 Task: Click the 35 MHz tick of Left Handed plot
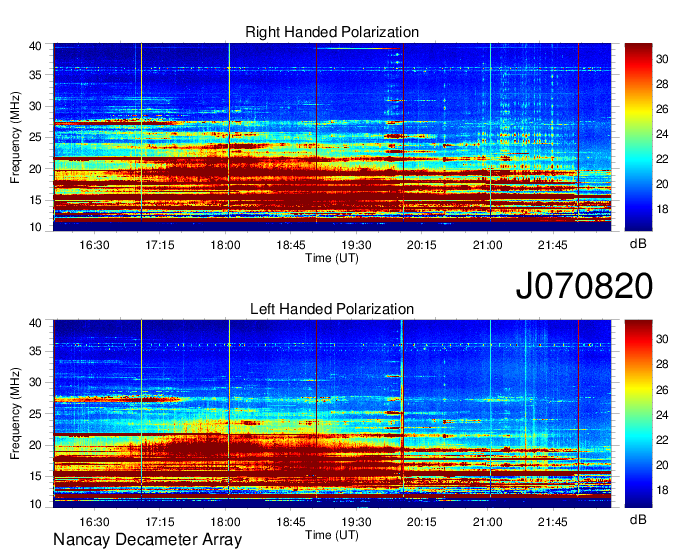click(35, 351)
